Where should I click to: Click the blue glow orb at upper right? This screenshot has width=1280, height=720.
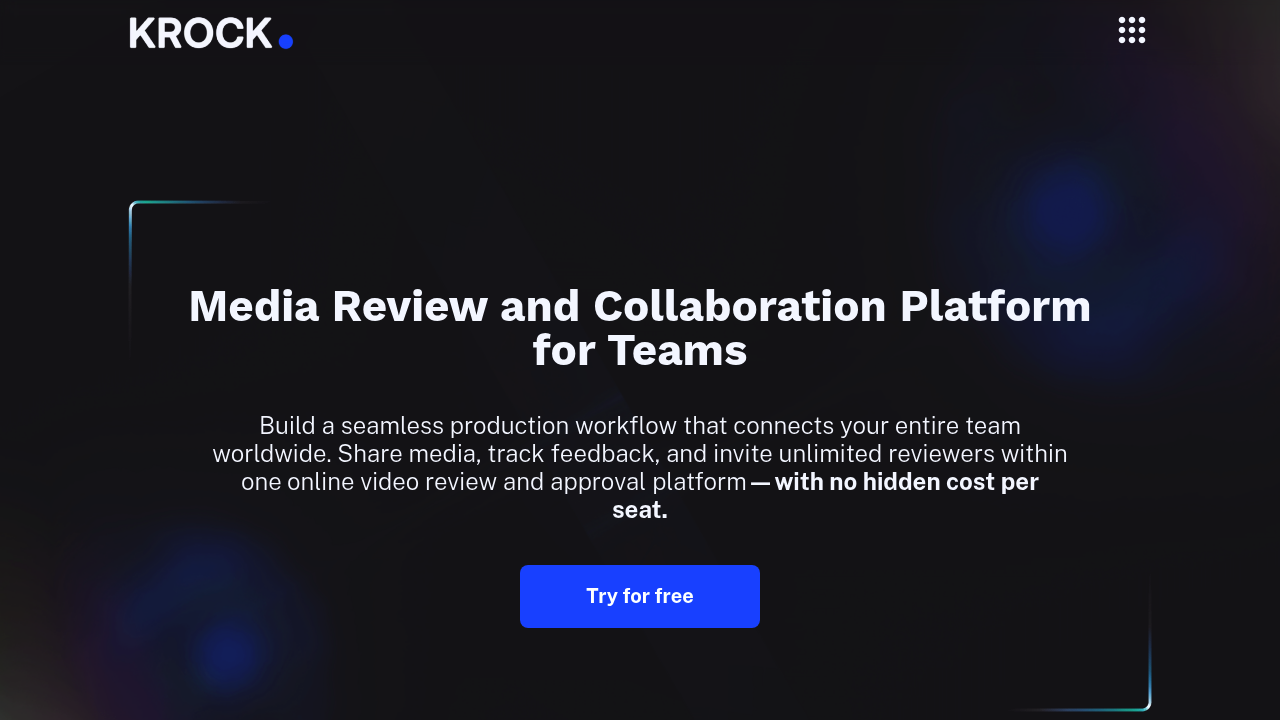tap(1067, 213)
